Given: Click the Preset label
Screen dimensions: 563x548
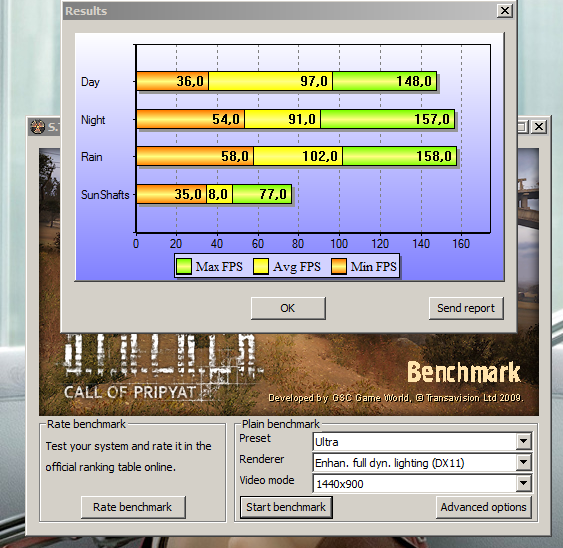Looking at the screenshot, I should pos(255,438).
